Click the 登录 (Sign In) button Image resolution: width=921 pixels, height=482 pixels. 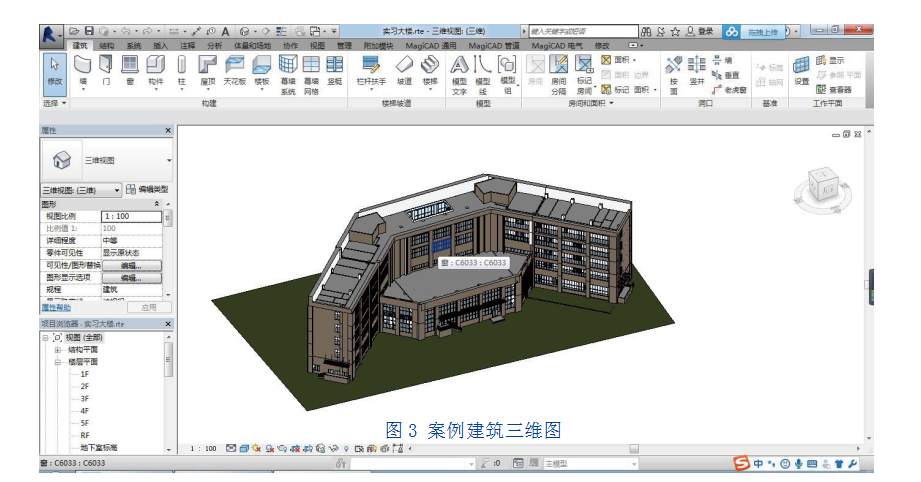coord(700,31)
